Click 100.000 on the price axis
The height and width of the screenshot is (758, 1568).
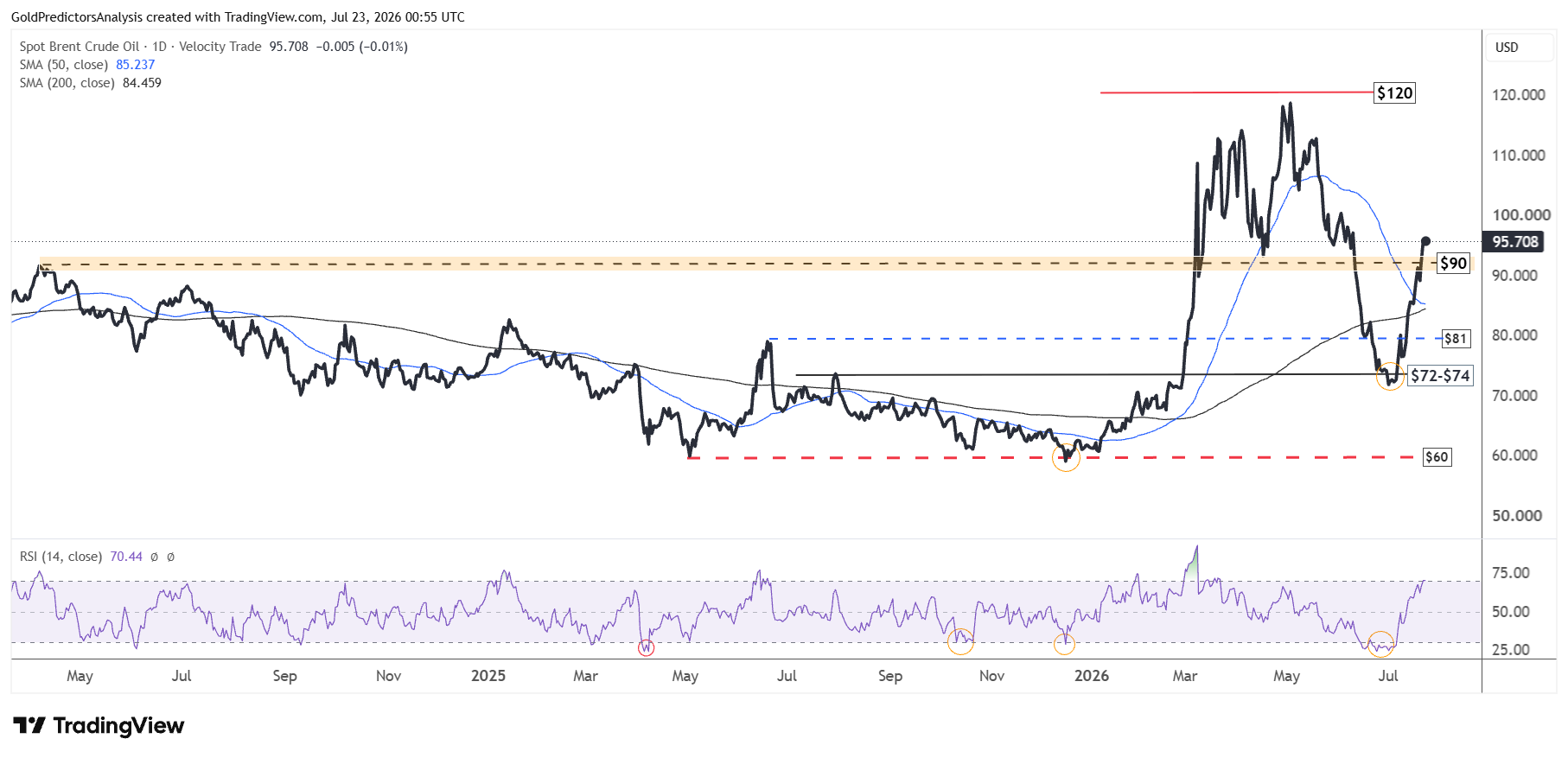(x=1520, y=215)
